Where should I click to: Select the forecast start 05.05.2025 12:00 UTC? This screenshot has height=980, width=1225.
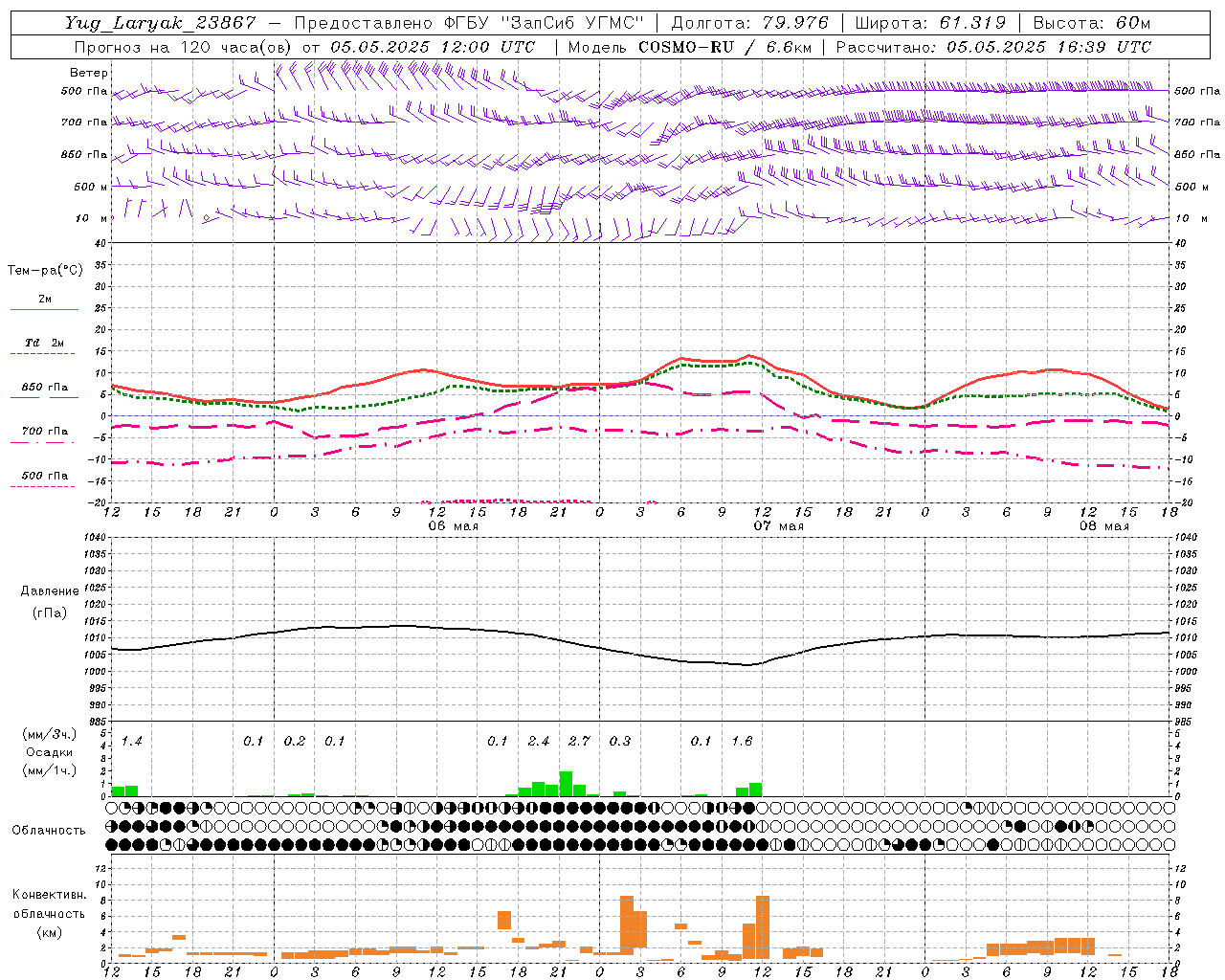click(x=433, y=47)
